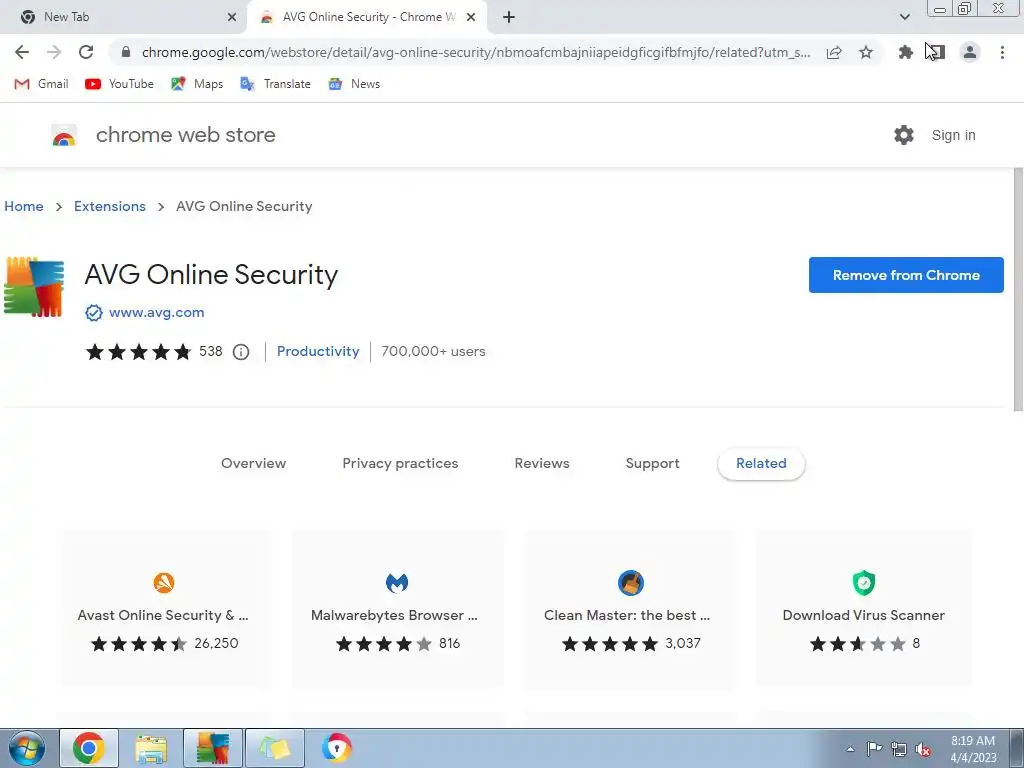Click Remove from Chrome button
Screen dimensions: 1024x768
coord(906,275)
